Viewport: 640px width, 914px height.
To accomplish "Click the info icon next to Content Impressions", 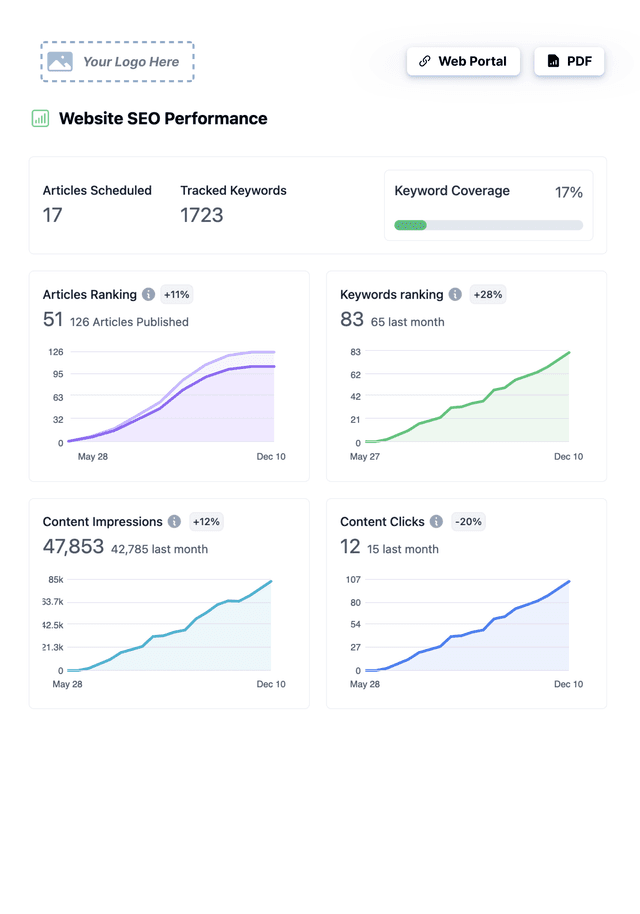I will point(174,521).
